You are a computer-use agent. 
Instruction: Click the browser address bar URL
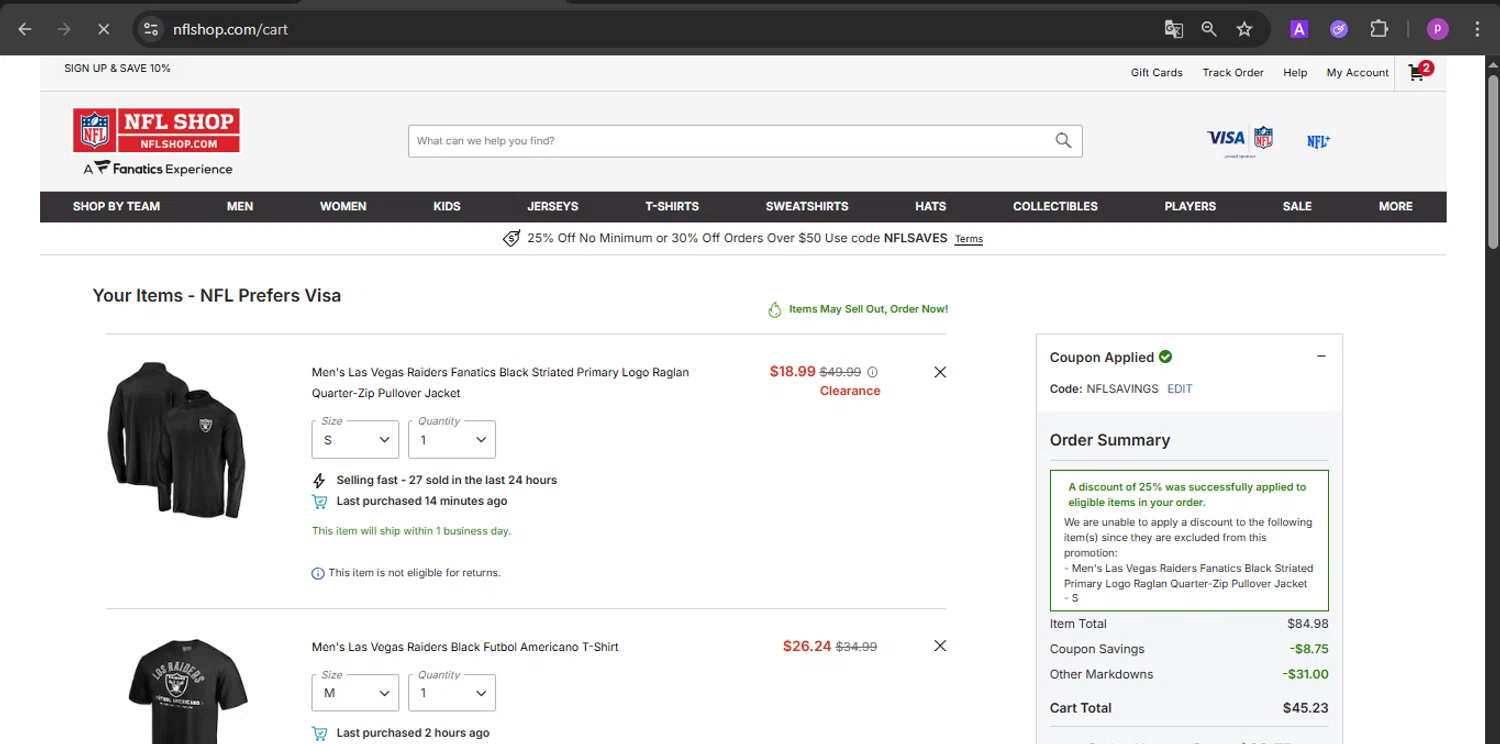[230, 29]
